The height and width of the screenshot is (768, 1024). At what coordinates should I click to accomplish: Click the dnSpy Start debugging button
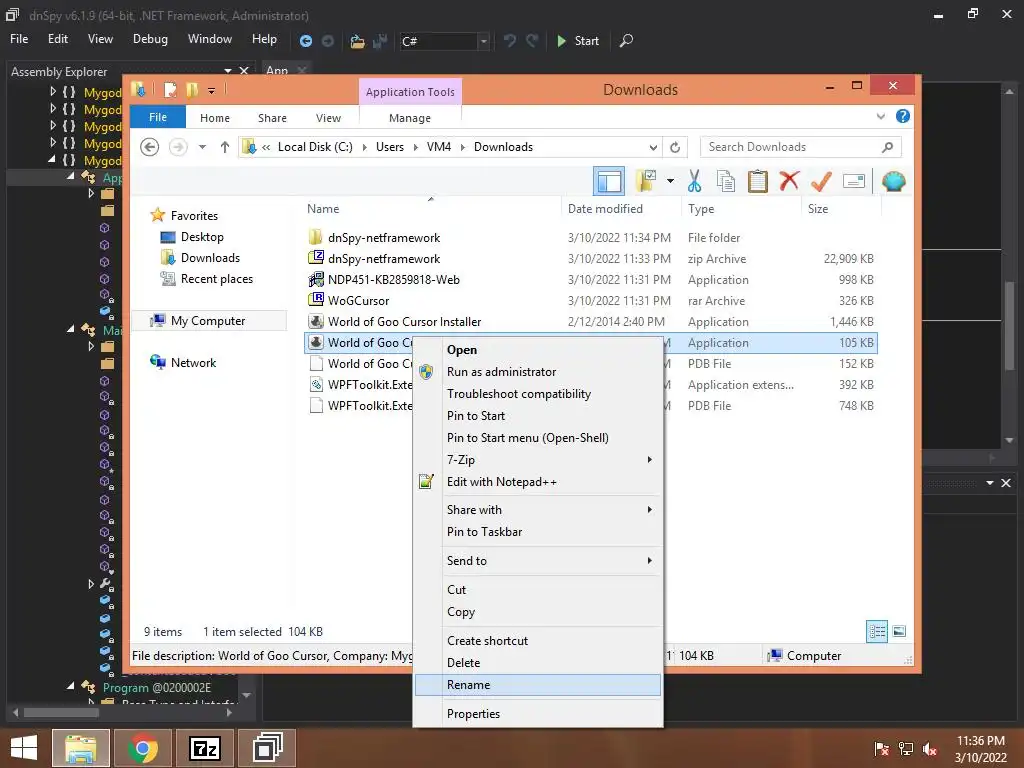pos(577,40)
